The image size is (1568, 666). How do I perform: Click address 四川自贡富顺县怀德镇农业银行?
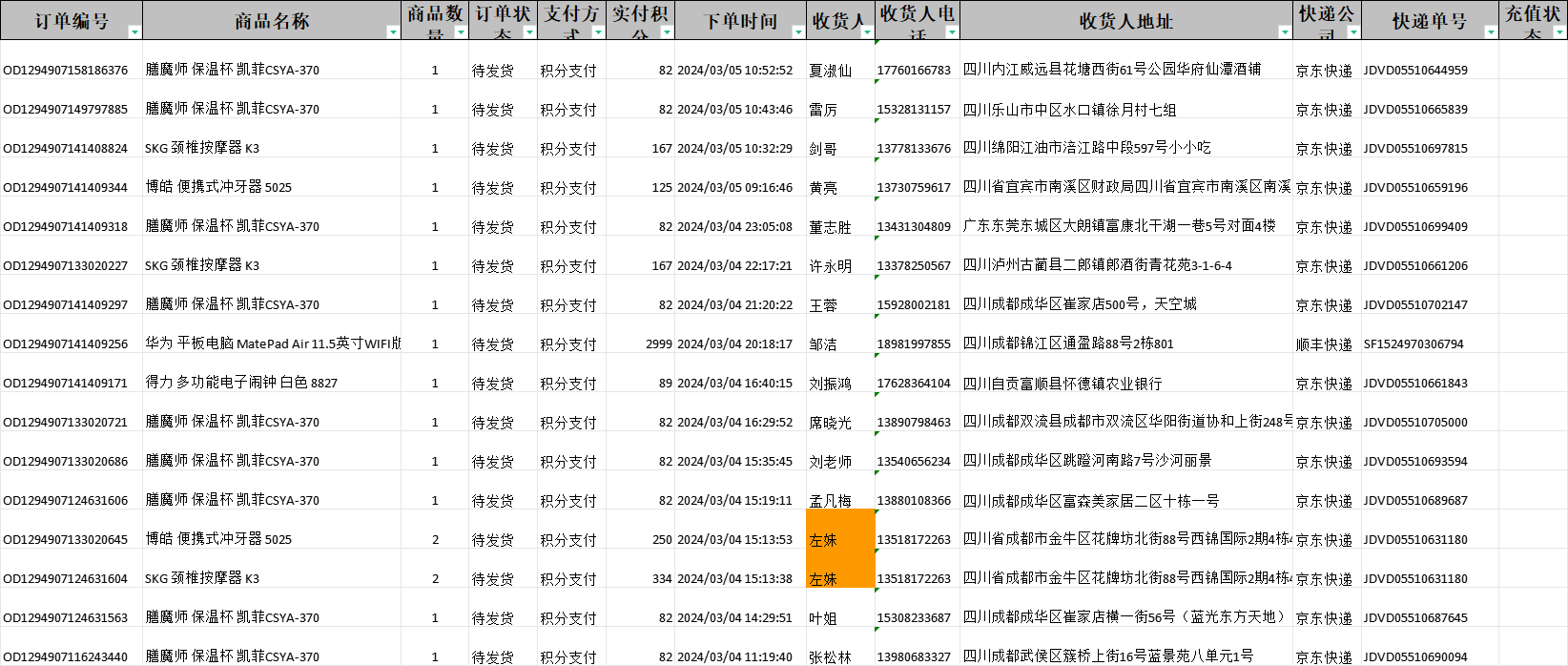tap(1063, 384)
